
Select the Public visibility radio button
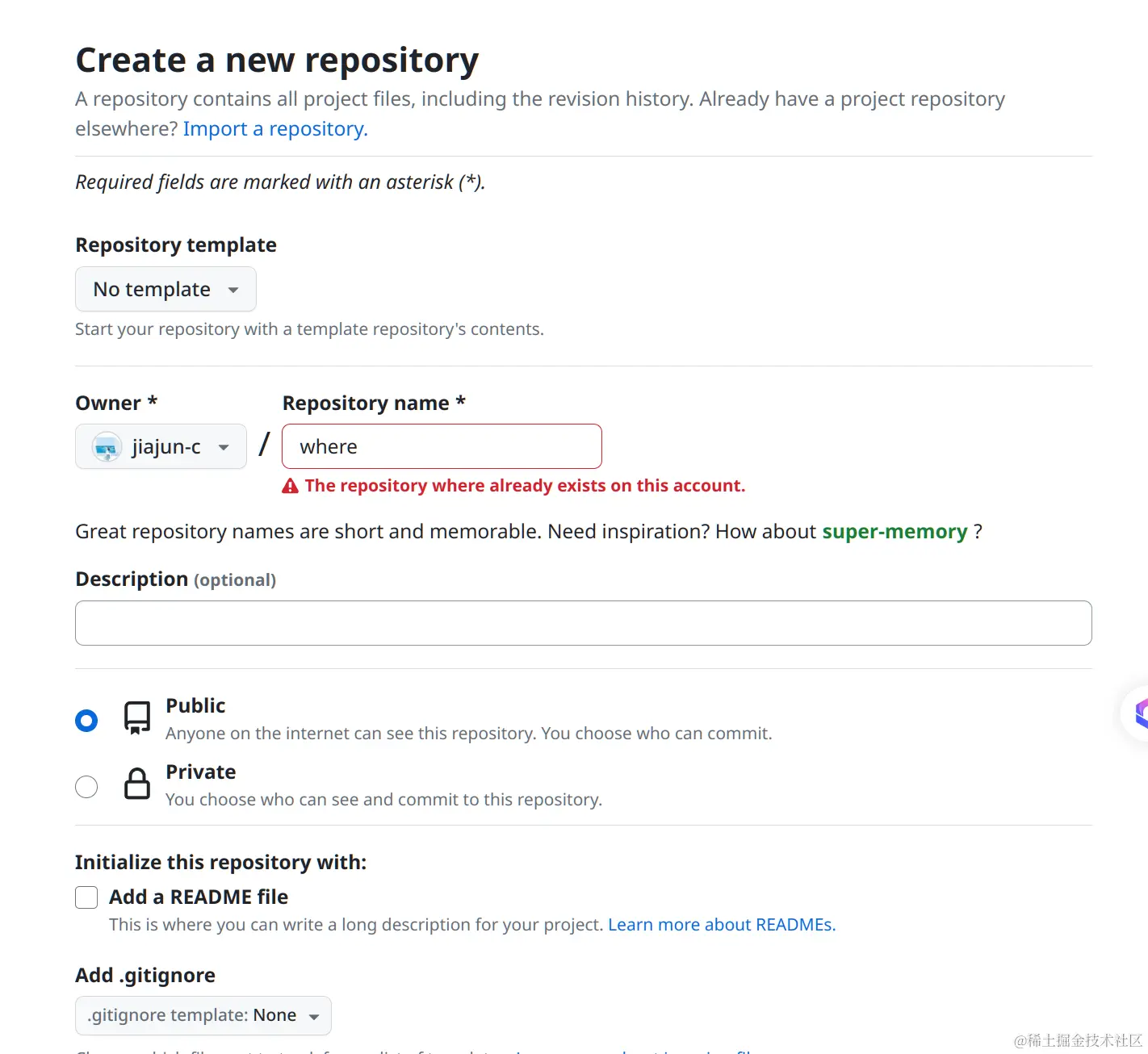tap(86, 720)
